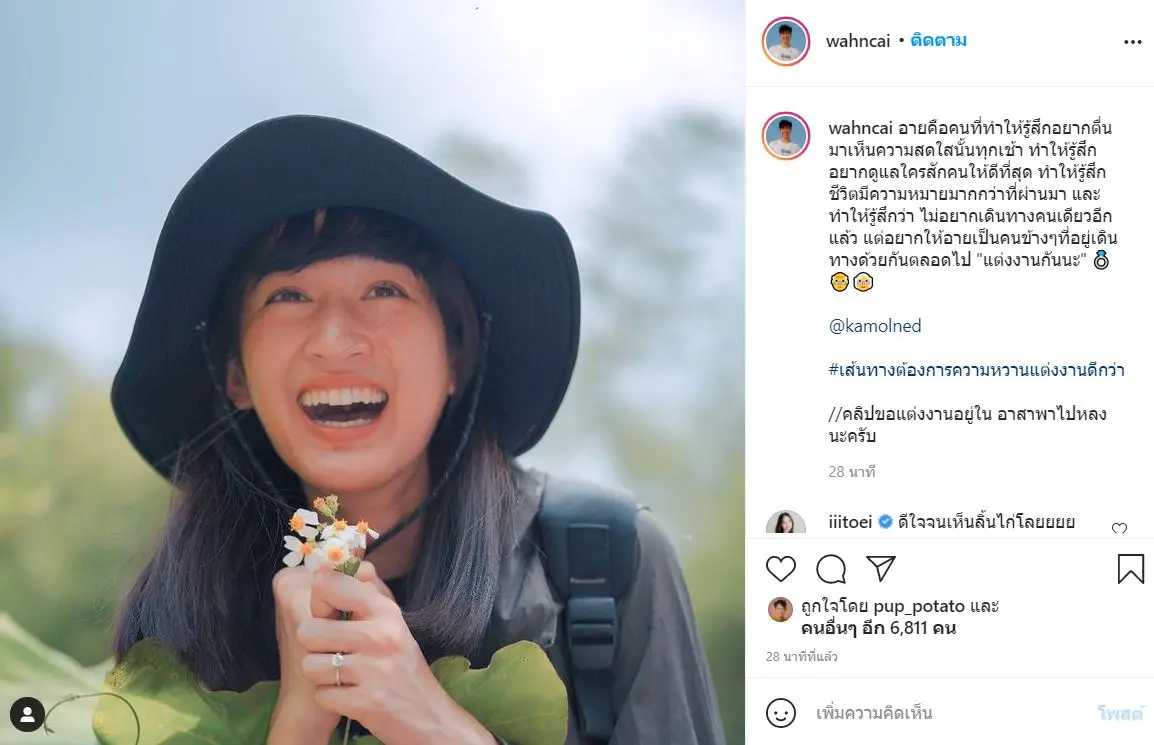This screenshot has width=1154, height=745.
Task: Share post via paper plane icon
Action: (x=880, y=568)
